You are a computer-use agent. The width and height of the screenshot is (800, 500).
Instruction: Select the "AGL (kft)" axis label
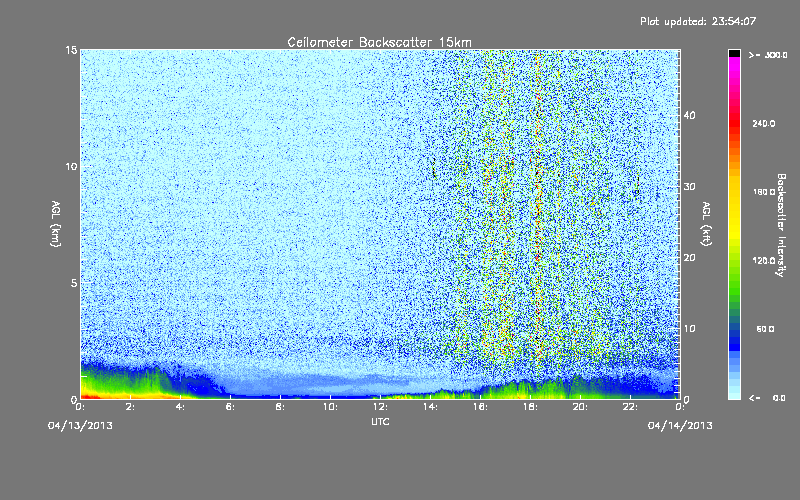706,224
